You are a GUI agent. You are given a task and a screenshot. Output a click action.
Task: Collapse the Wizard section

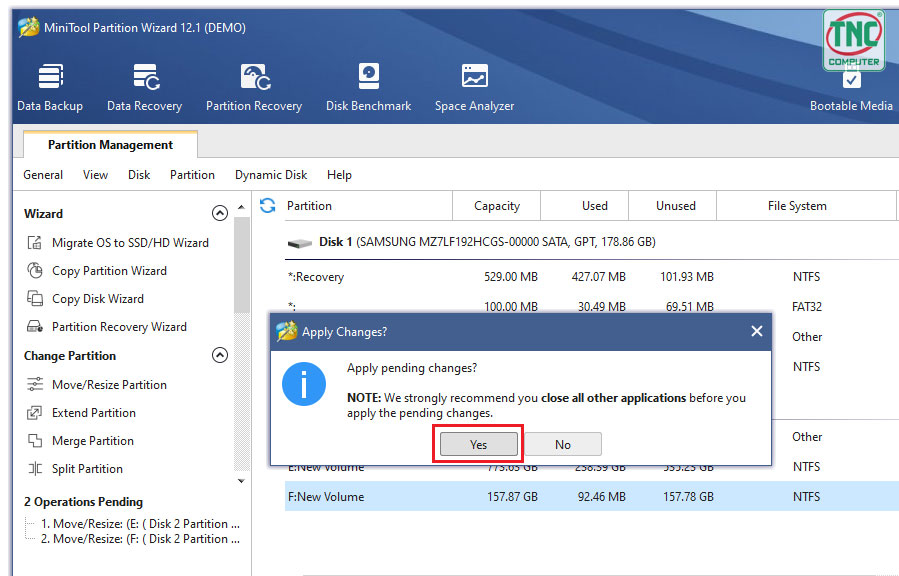(220, 213)
